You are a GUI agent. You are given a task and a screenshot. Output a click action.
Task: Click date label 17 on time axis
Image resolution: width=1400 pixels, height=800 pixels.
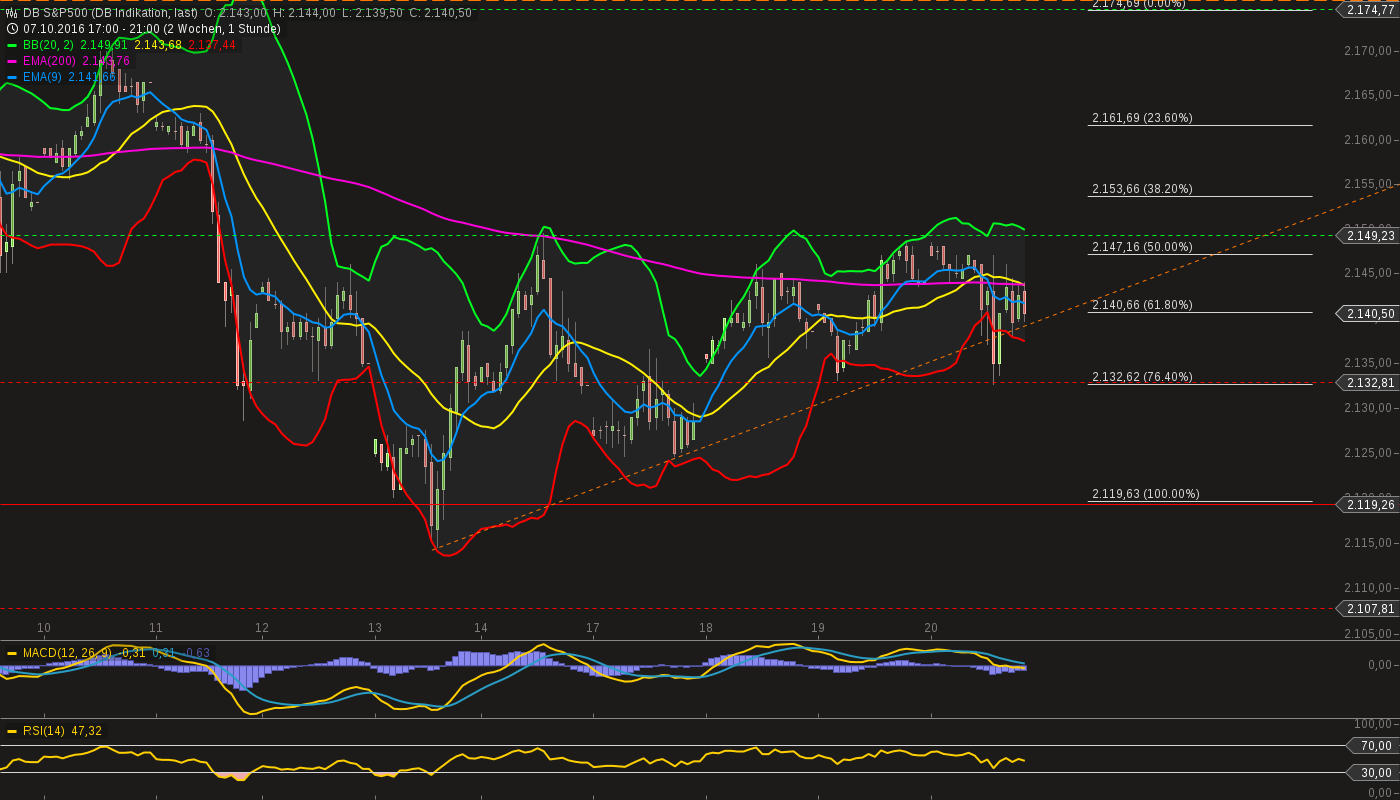click(593, 628)
